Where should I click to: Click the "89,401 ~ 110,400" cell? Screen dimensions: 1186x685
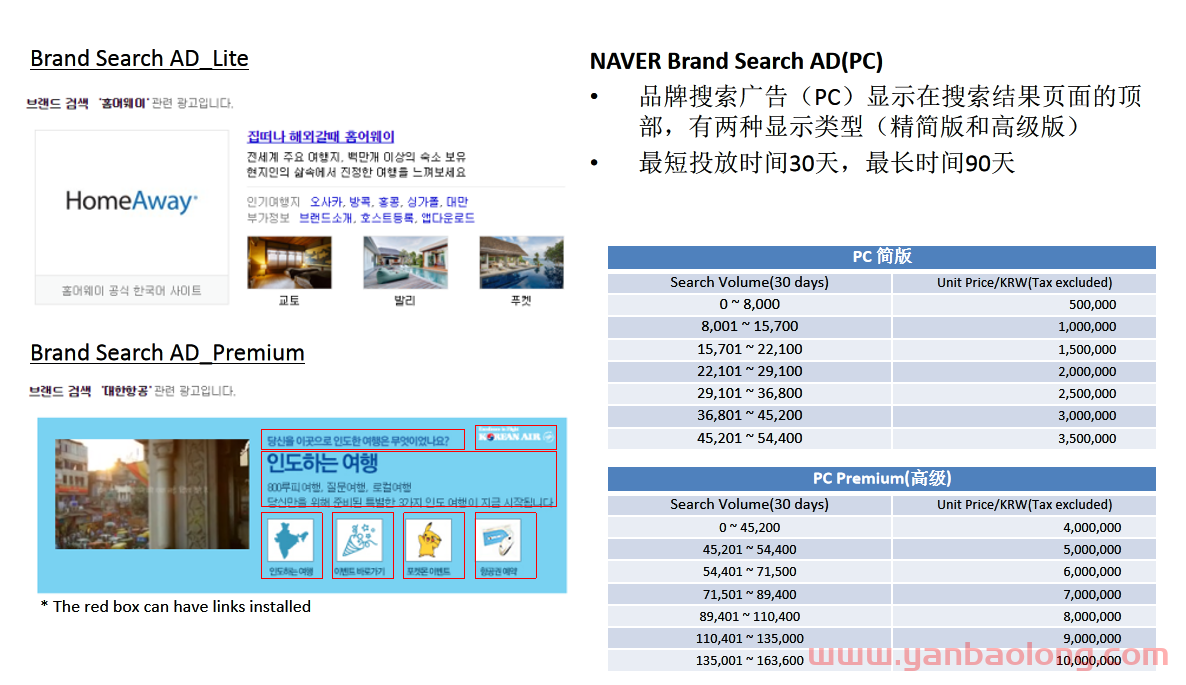click(750, 616)
